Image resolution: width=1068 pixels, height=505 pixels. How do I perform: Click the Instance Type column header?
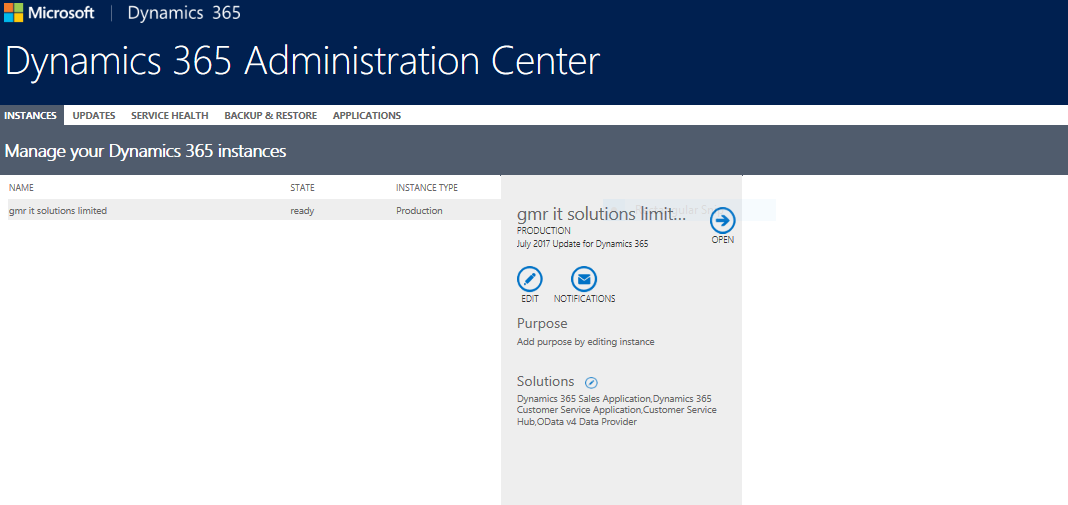(x=427, y=188)
